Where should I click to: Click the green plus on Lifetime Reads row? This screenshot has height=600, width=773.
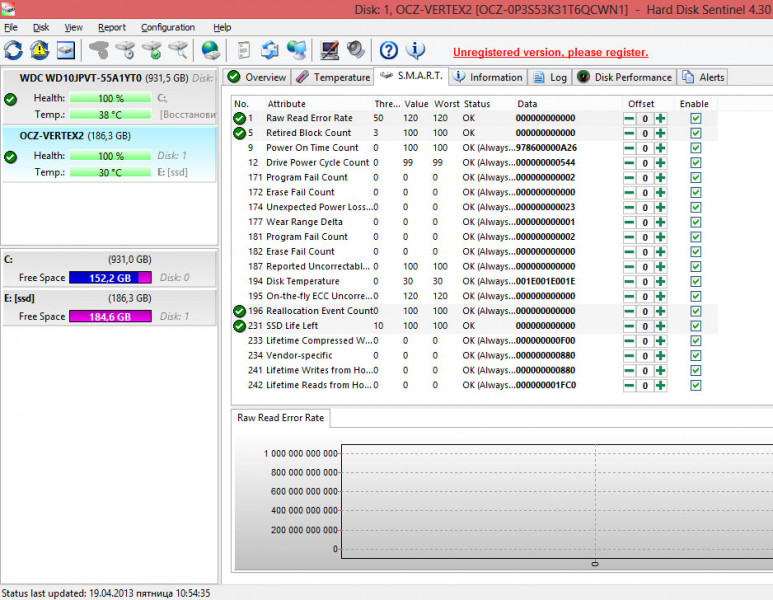tap(661, 386)
